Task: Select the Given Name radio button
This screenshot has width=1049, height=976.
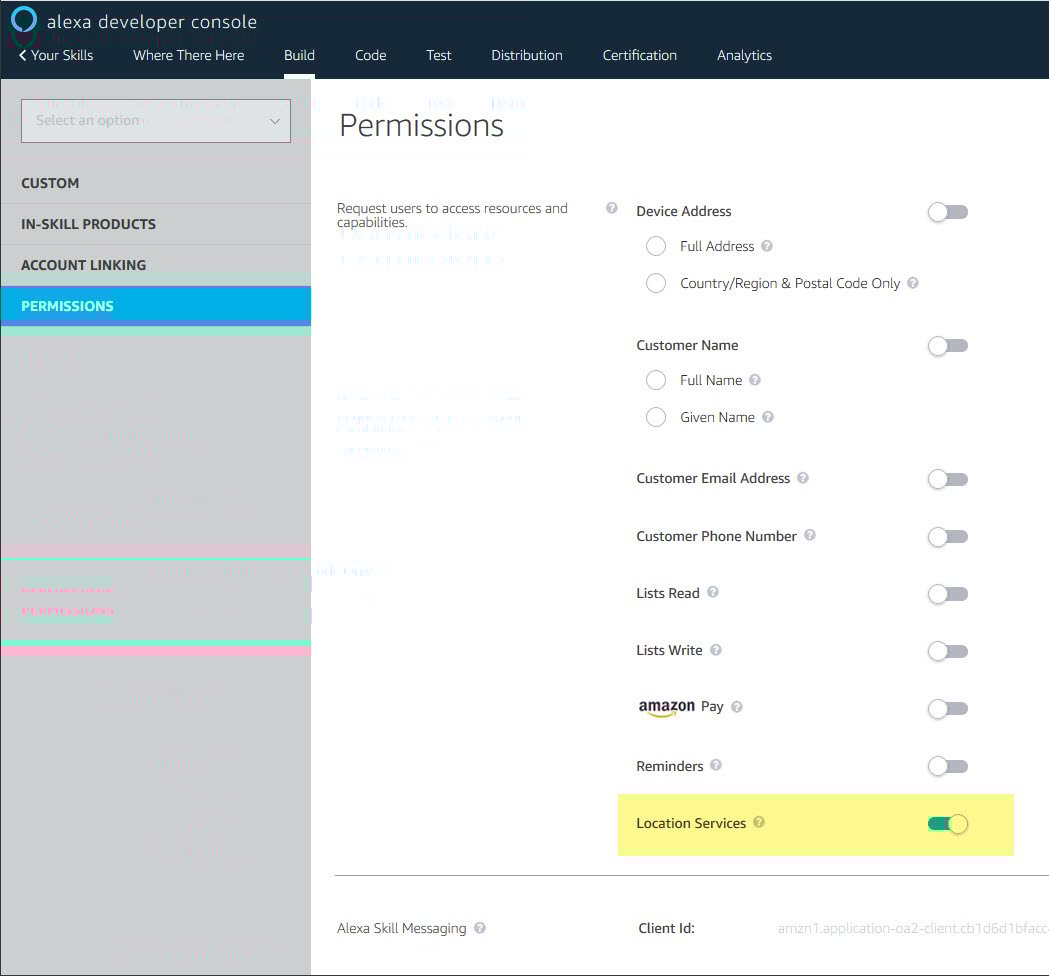Action: pyautogui.click(x=656, y=417)
